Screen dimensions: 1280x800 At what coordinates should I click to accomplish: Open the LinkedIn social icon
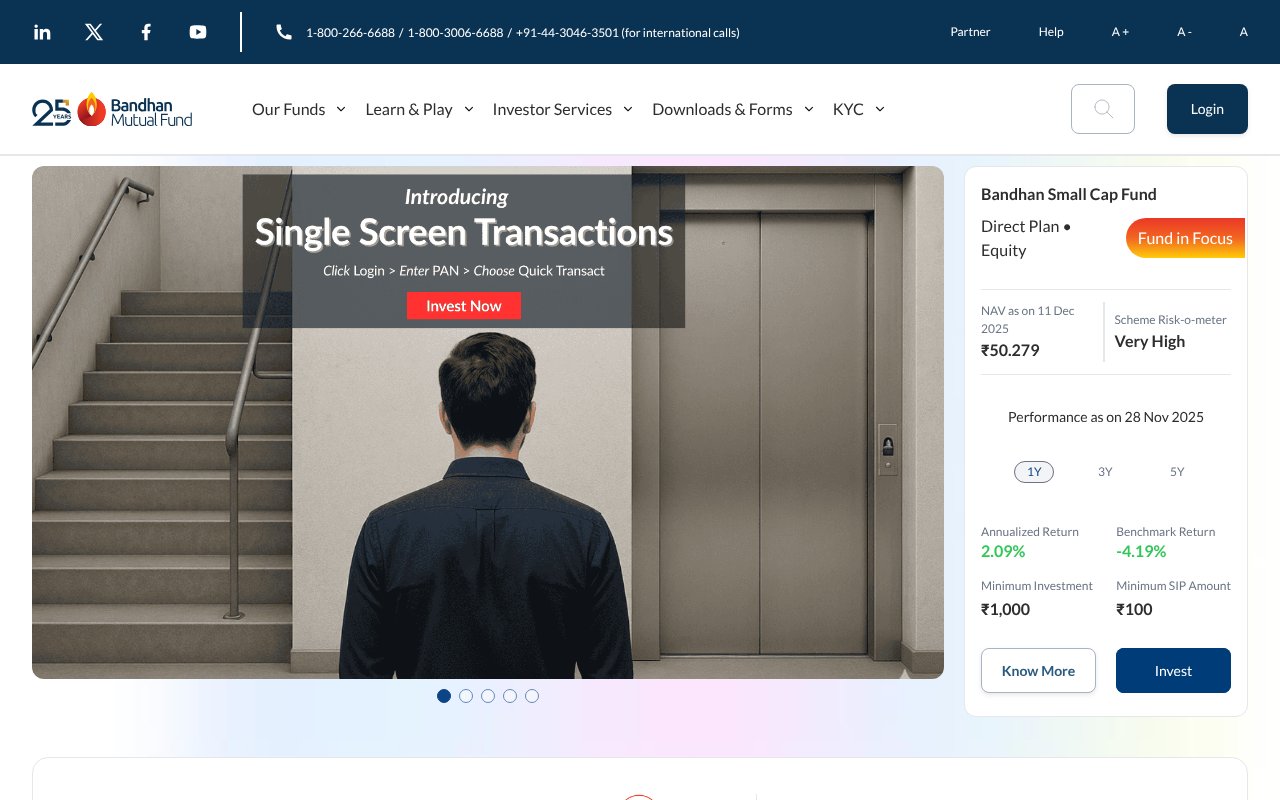(x=42, y=32)
